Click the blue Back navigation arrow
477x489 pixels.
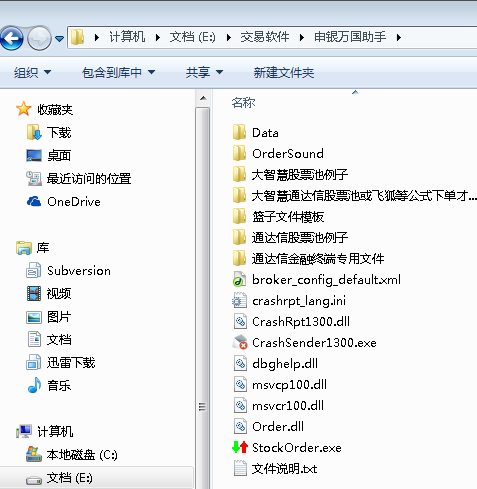coord(12,38)
